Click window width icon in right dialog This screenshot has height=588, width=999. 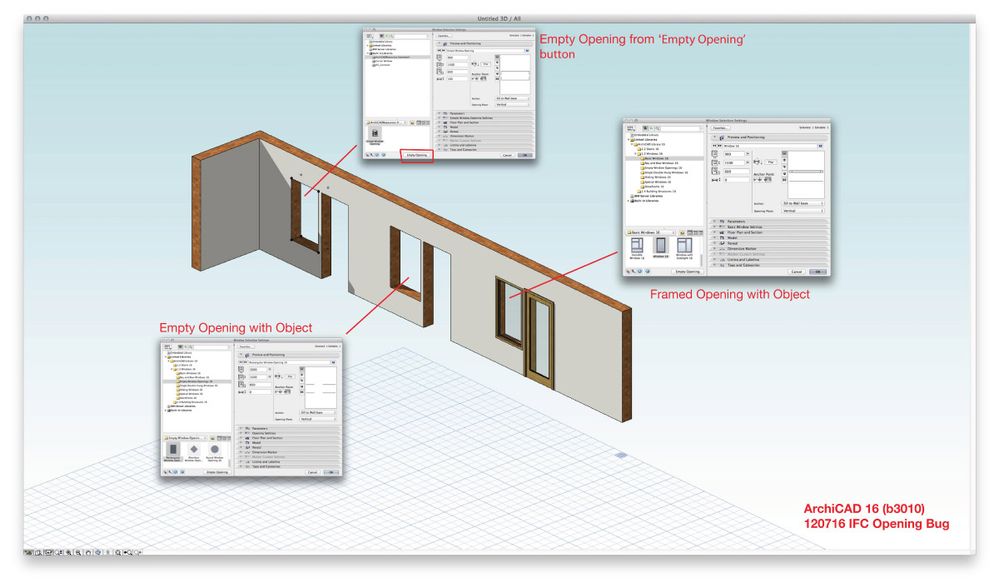pyautogui.click(x=715, y=154)
